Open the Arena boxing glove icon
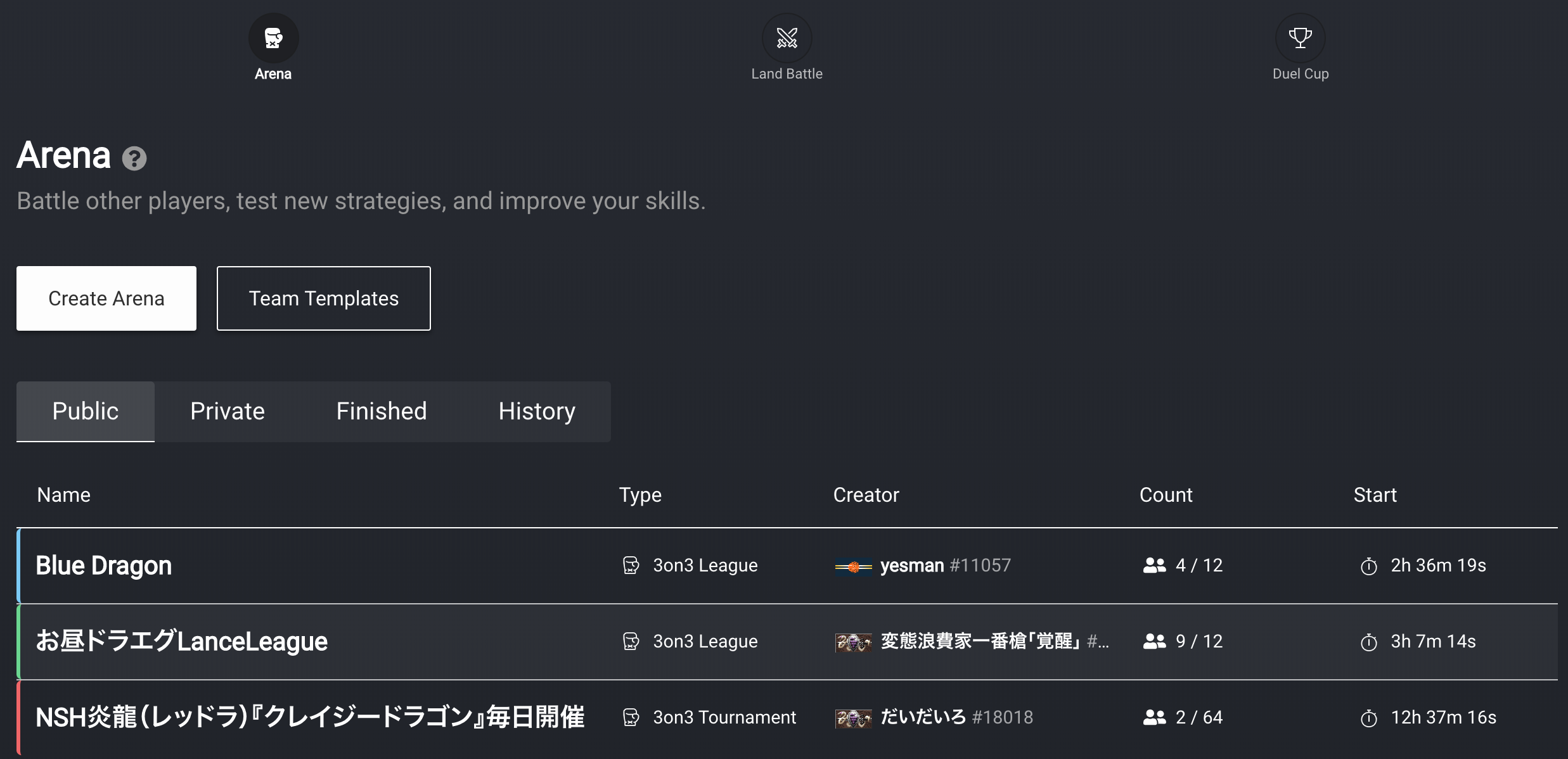The height and width of the screenshot is (759, 1568). [x=273, y=38]
